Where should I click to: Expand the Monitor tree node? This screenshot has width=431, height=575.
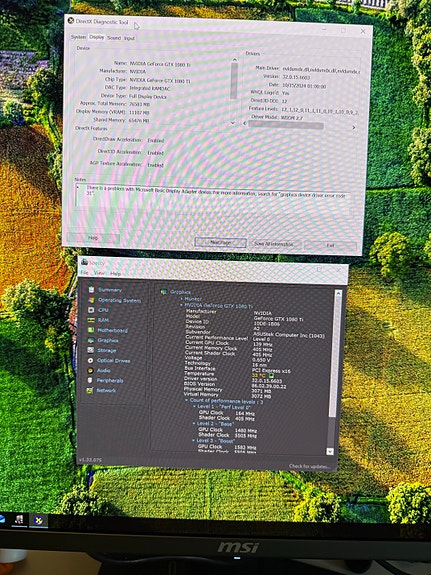click(x=181, y=299)
